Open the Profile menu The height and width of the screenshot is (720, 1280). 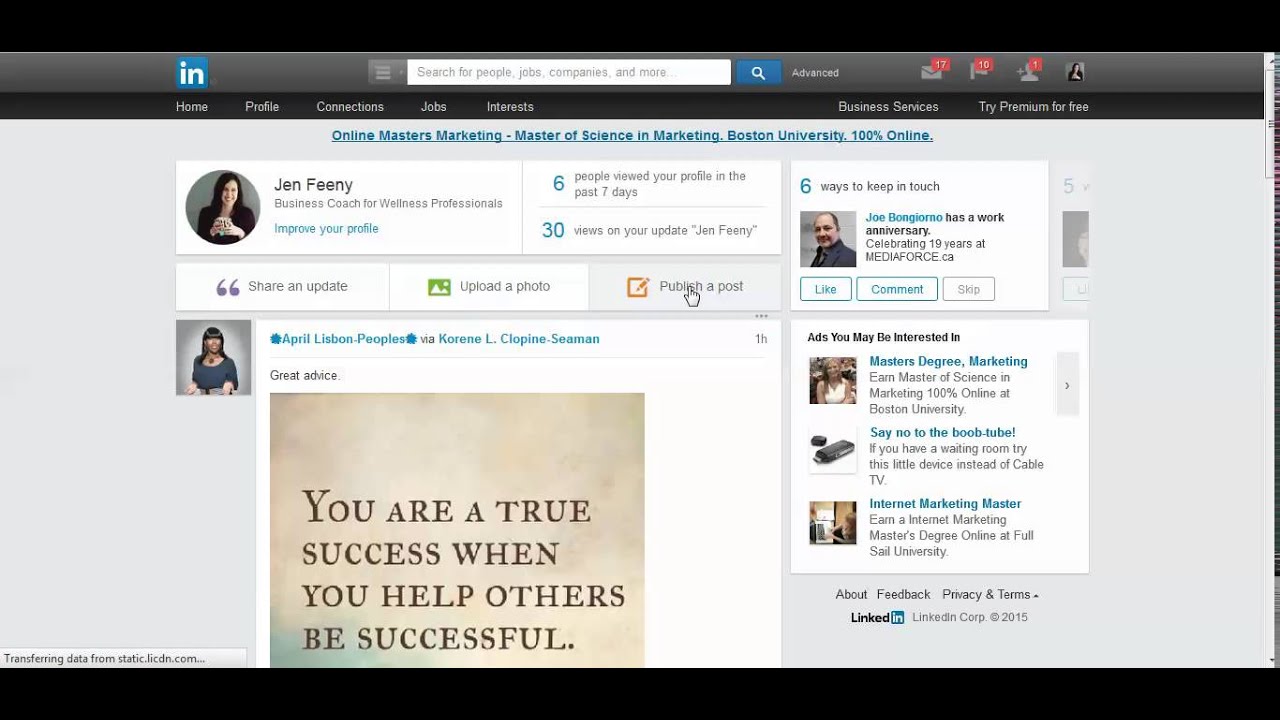[262, 106]
